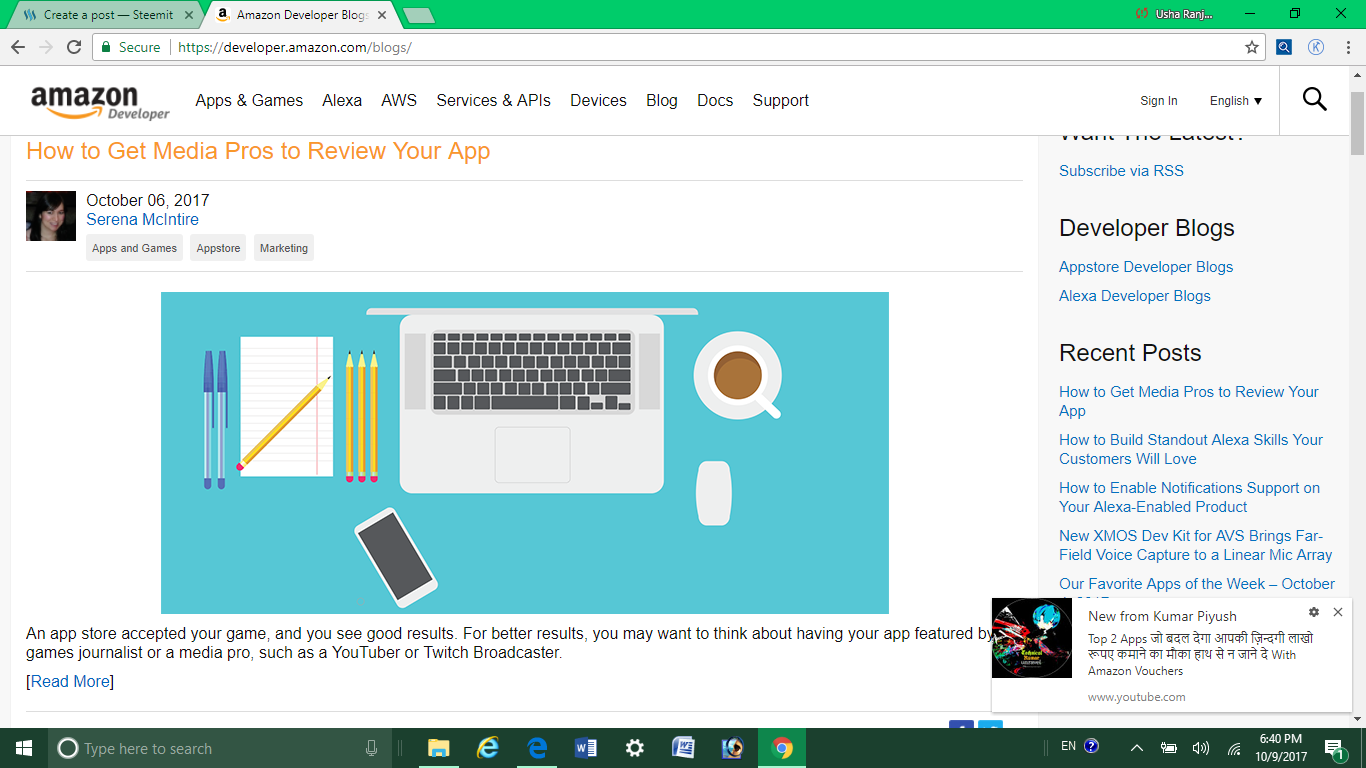The image size is (1366, 768).
Task: Open the Action Center notifications icon
Action: tap(1334, 749)
